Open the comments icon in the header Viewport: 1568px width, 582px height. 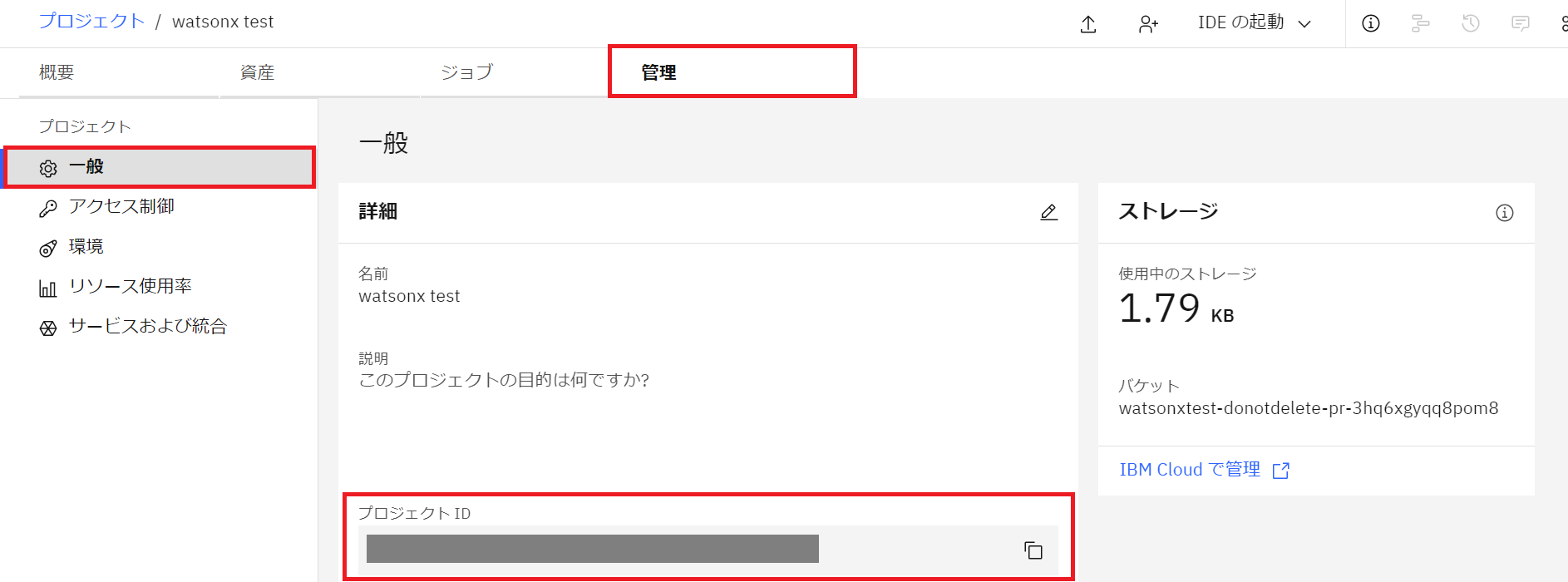tap(1520, 23)
